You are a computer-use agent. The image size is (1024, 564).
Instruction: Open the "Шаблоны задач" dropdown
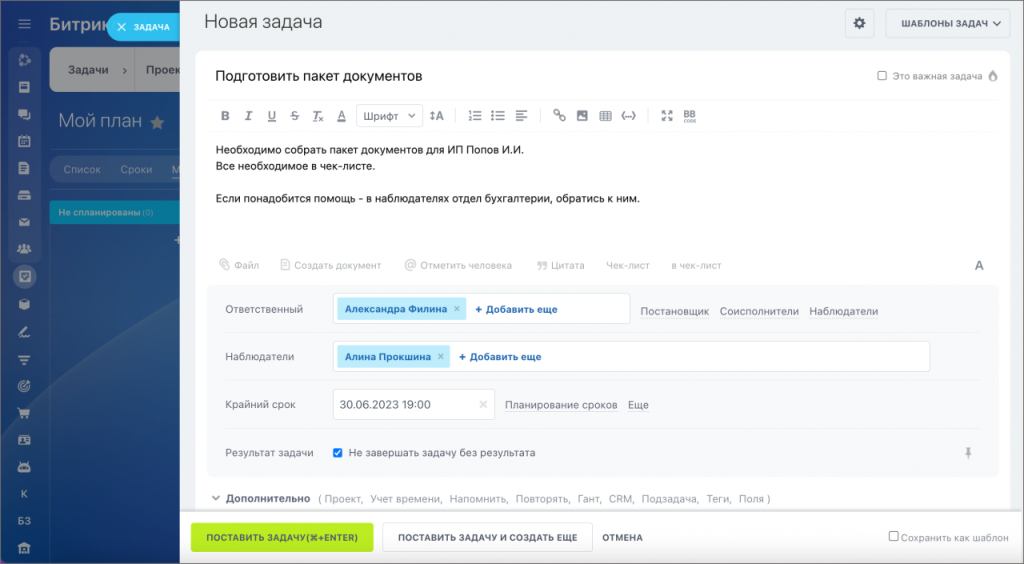947,23
